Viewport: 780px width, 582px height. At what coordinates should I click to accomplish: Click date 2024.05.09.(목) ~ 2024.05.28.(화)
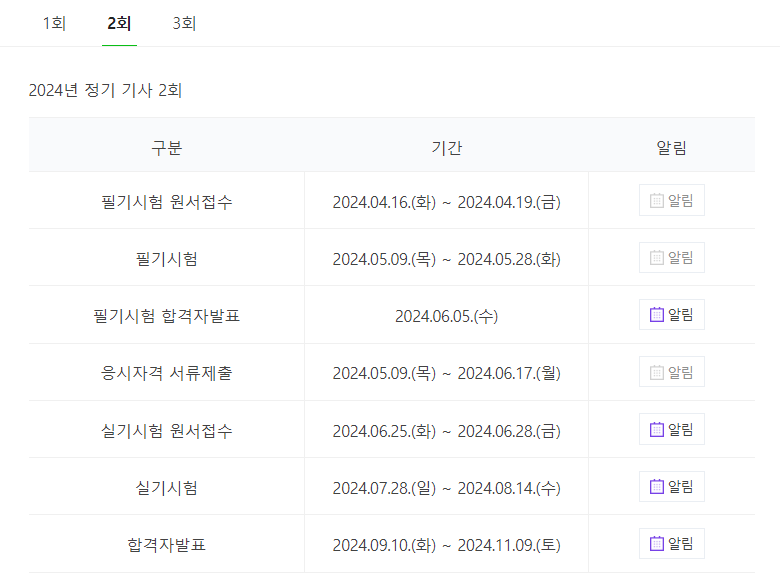(446, 259)
